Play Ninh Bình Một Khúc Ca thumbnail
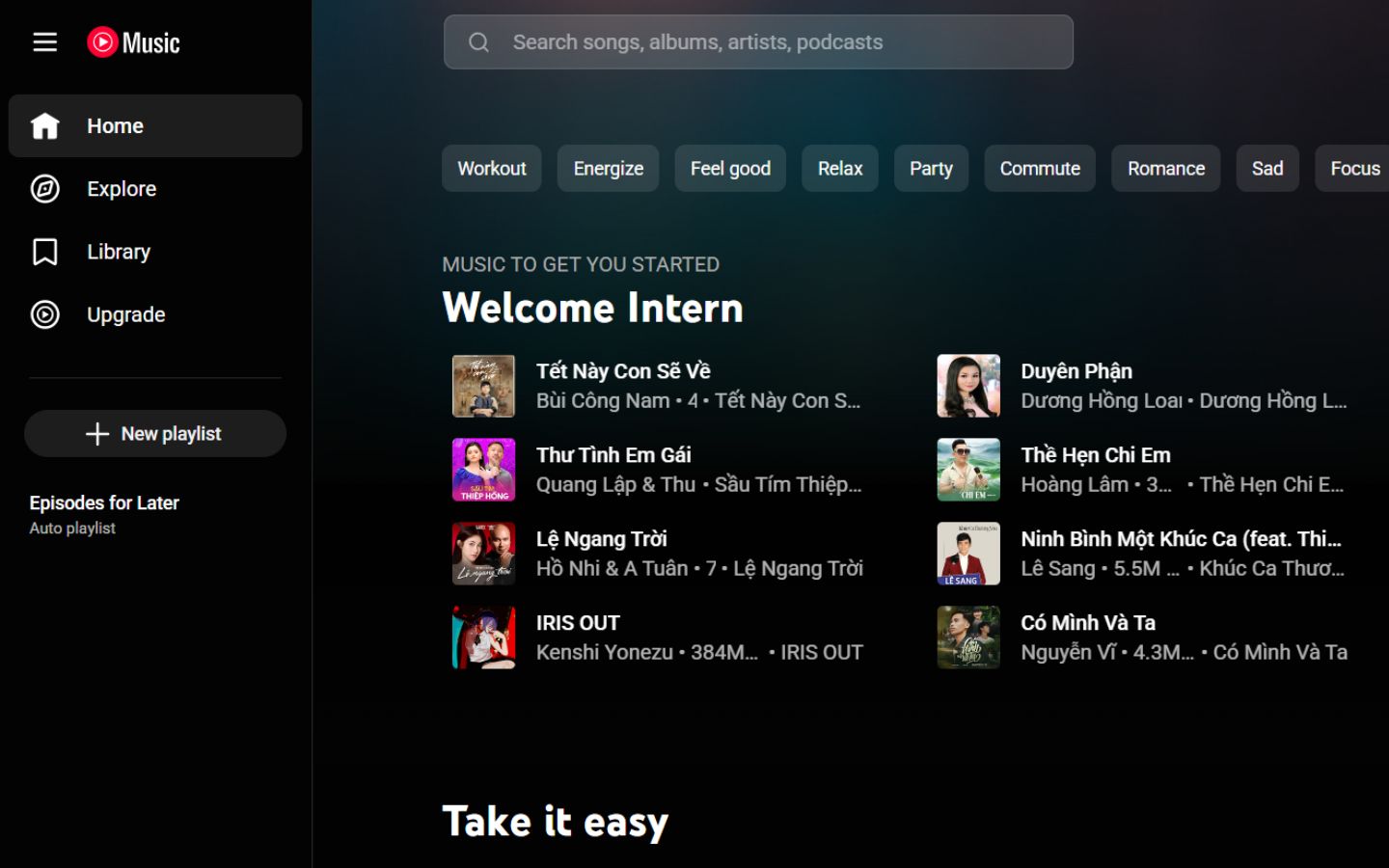Viewport: 1389px width, 868px height. point(969,555)
